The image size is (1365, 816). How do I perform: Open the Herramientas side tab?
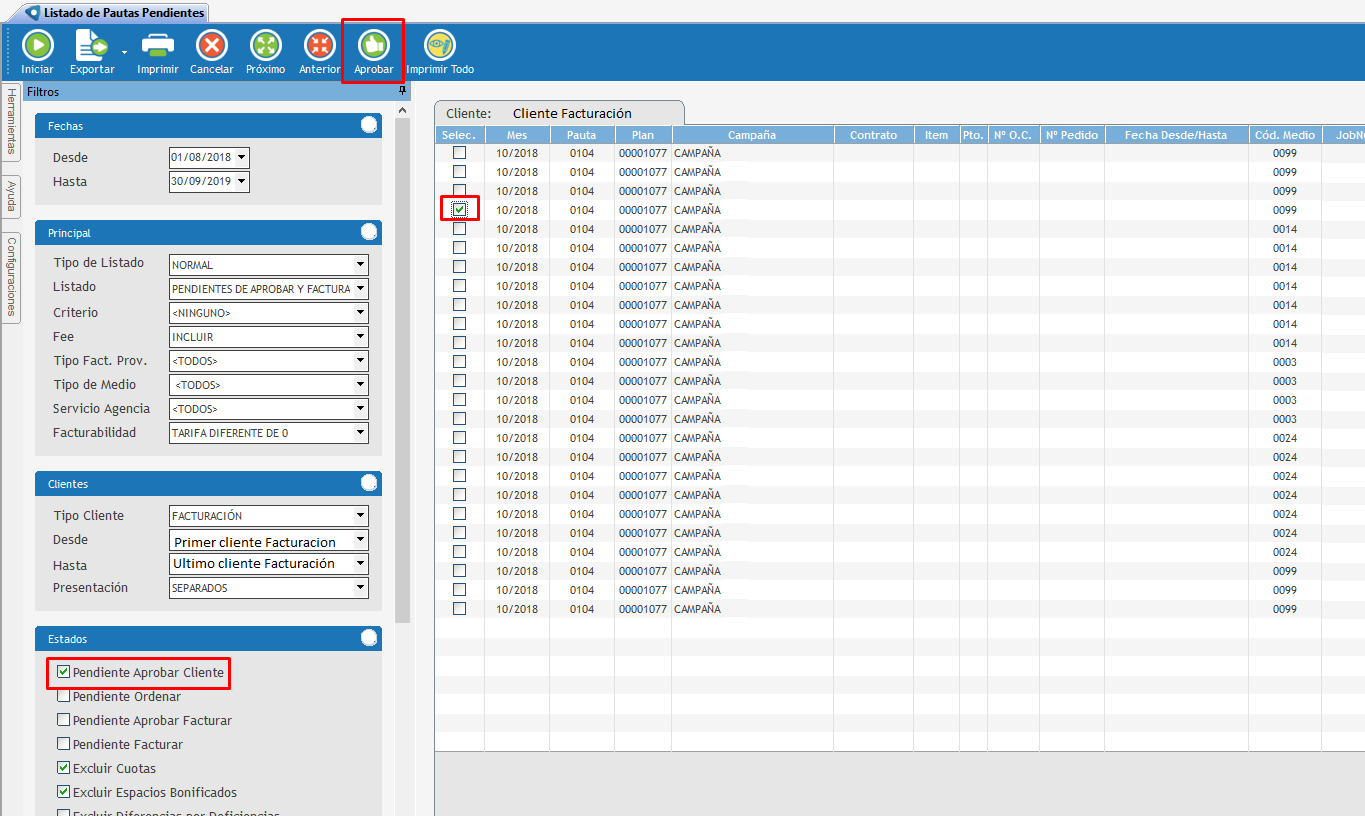[x=11, y=121]
